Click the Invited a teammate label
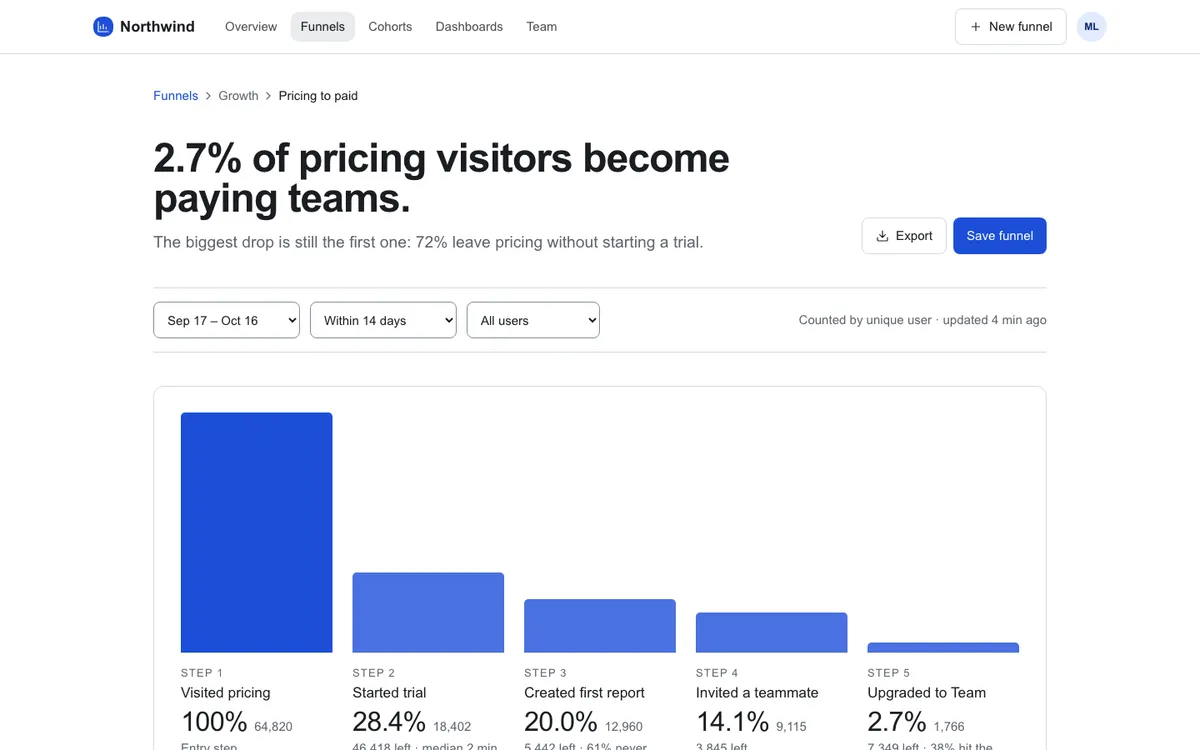 [x=757, y=693]
